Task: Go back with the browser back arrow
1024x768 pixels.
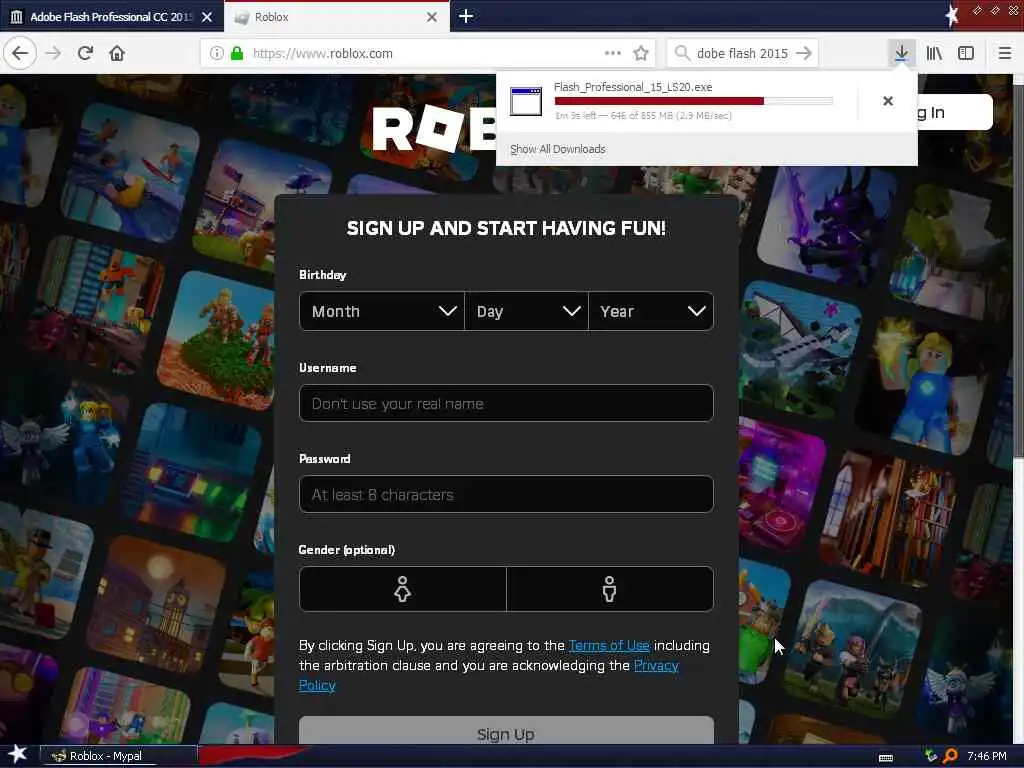Action: [20, 54]
